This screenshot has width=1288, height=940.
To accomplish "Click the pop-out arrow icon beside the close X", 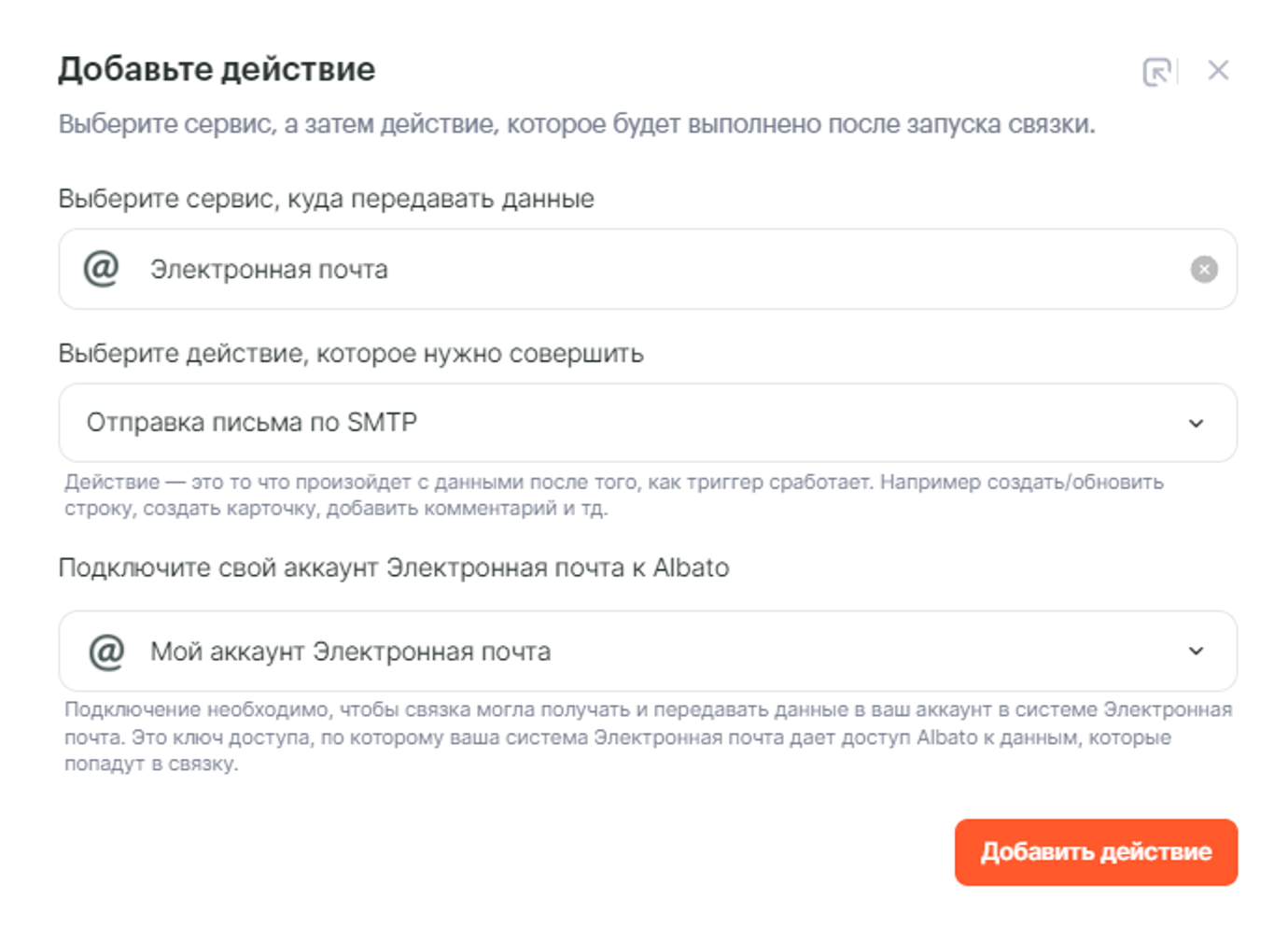I will pos(1156,72).
